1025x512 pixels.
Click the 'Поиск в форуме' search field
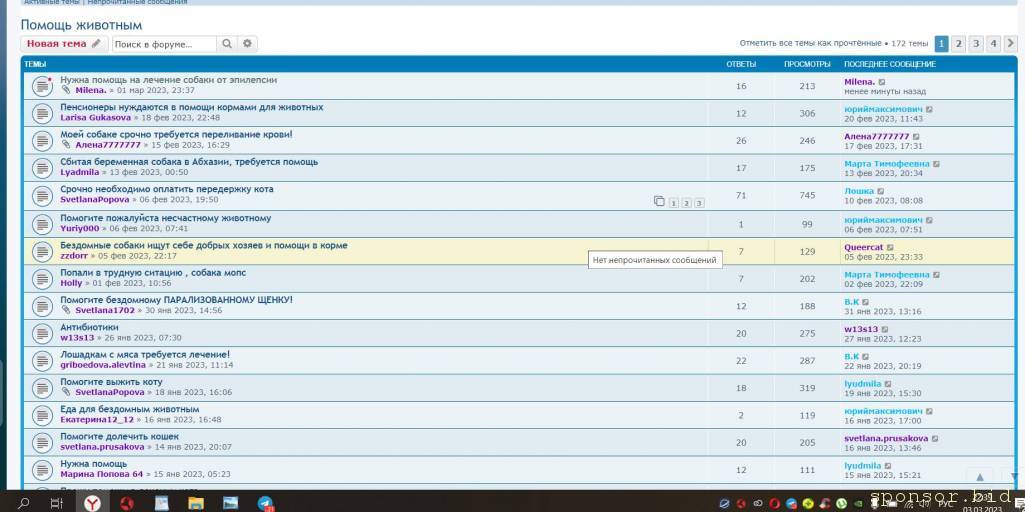pos(163,44)
